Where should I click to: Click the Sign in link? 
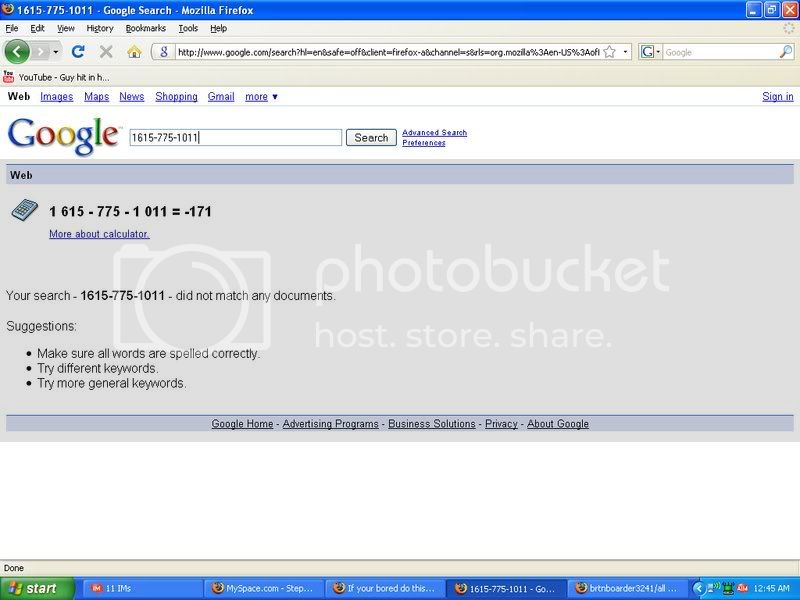pos(778,96)
